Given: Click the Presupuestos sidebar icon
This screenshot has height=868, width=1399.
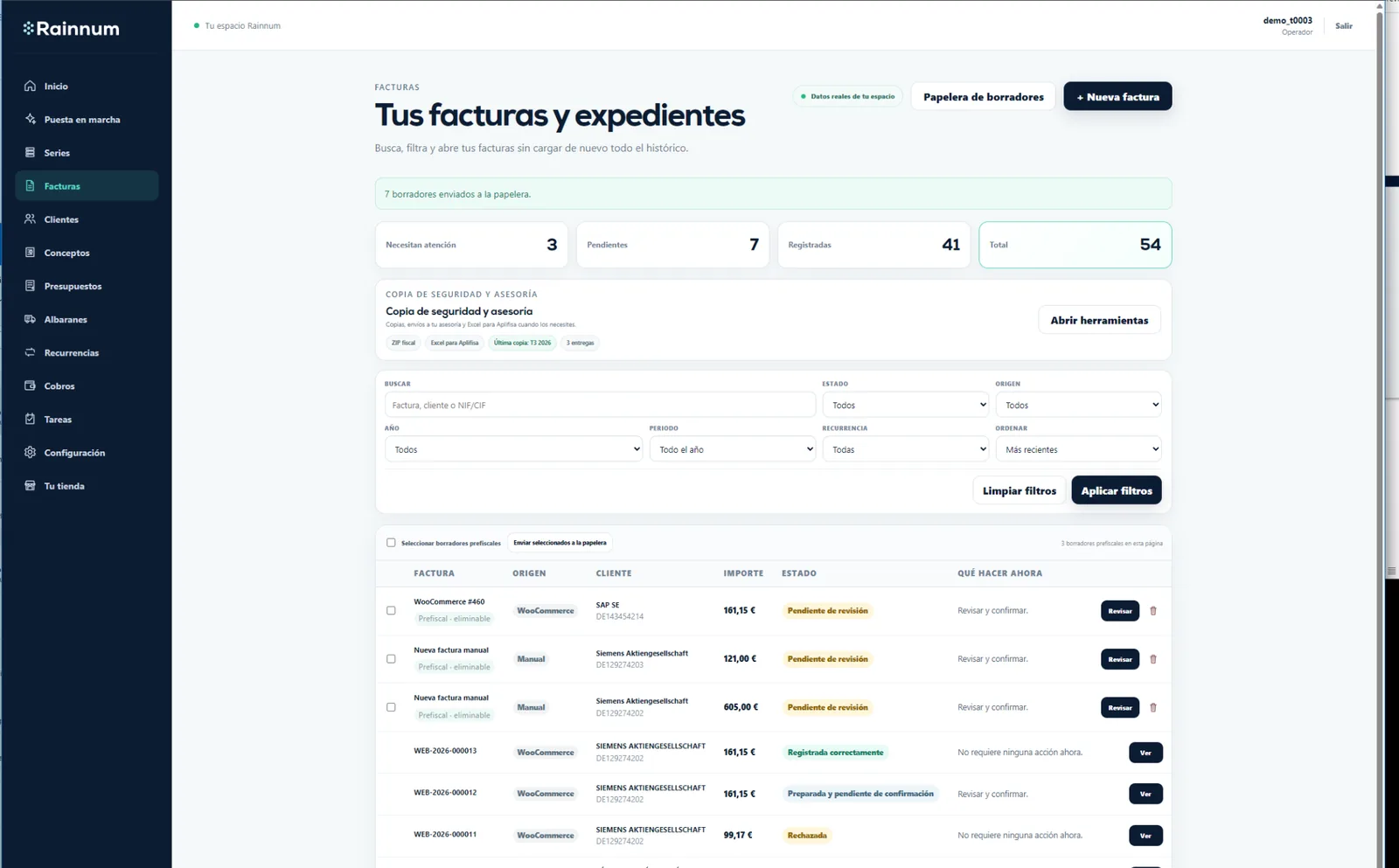Looking at the screenshot, I should tap(30, 285).
